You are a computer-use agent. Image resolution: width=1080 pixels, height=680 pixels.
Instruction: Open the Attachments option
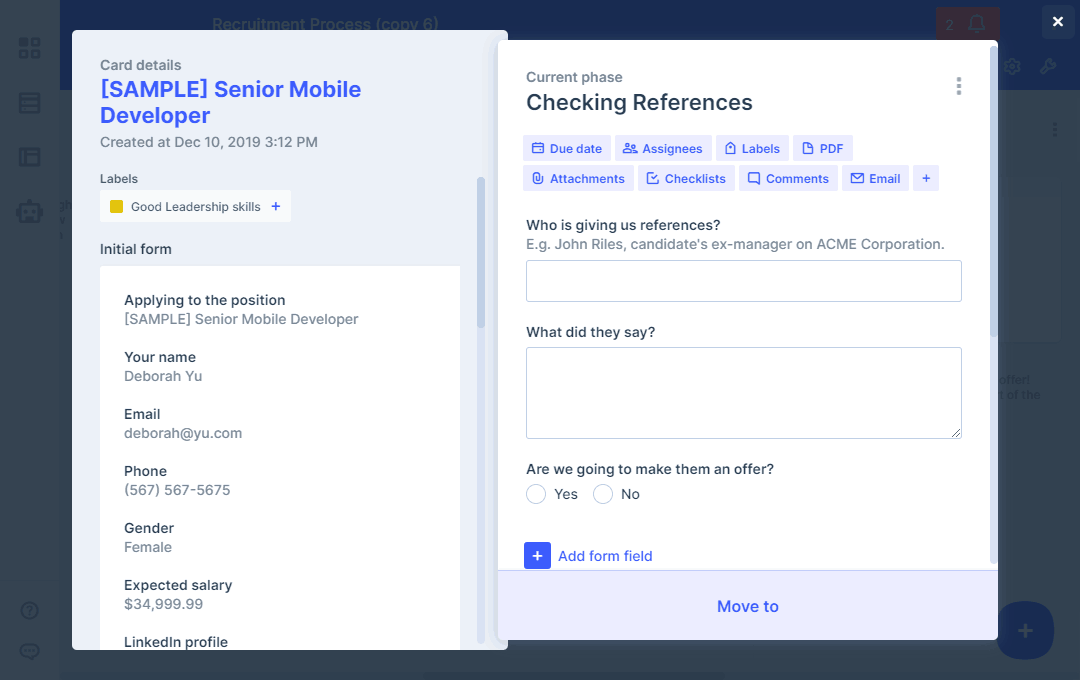(578, 179)
